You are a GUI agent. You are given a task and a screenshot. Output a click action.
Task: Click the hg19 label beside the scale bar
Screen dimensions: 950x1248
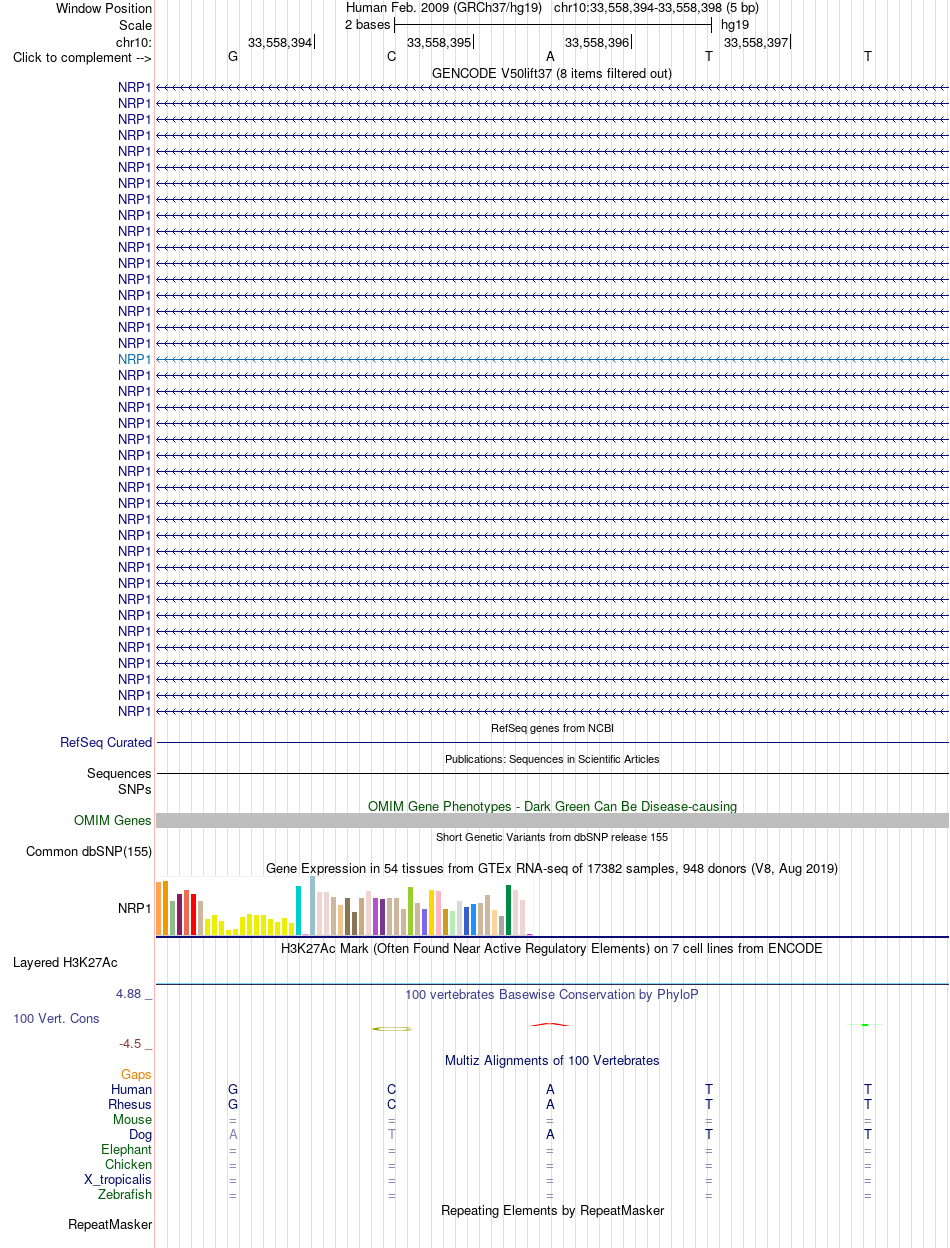(735, 25)
